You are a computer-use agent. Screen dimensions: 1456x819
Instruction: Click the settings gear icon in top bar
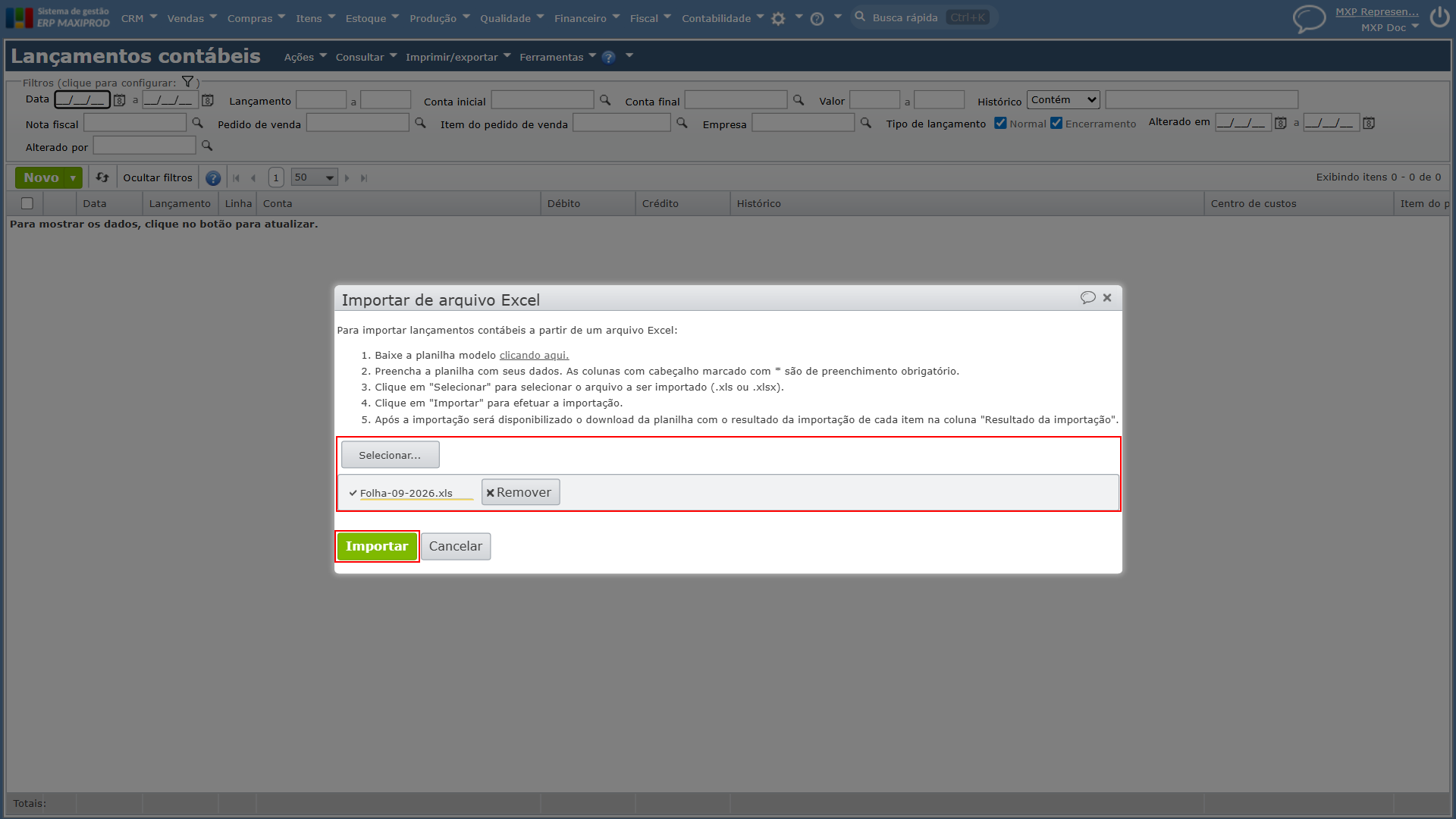[x=778, y=18]
